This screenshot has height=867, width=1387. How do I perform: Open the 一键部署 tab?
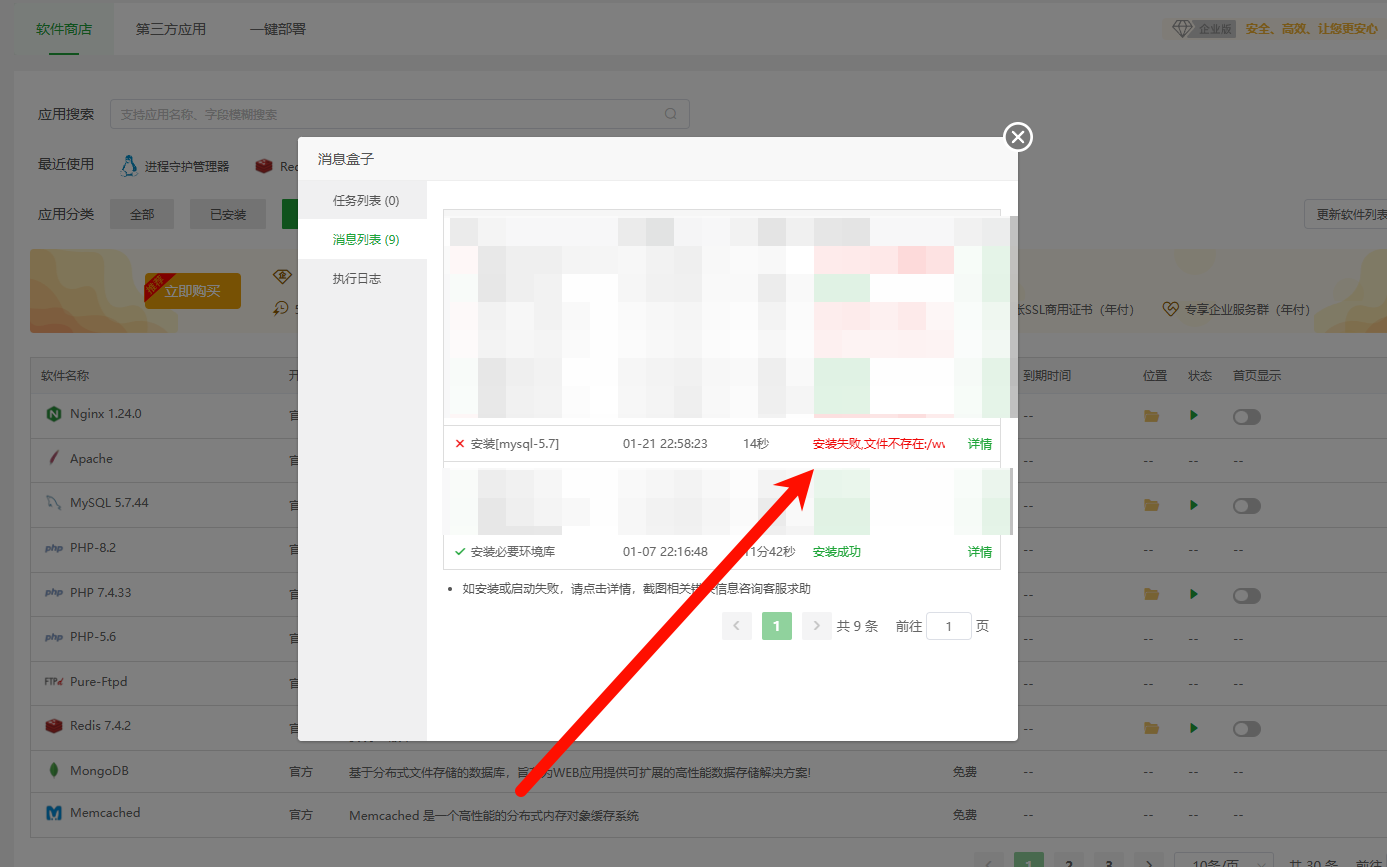pos(278,29)
